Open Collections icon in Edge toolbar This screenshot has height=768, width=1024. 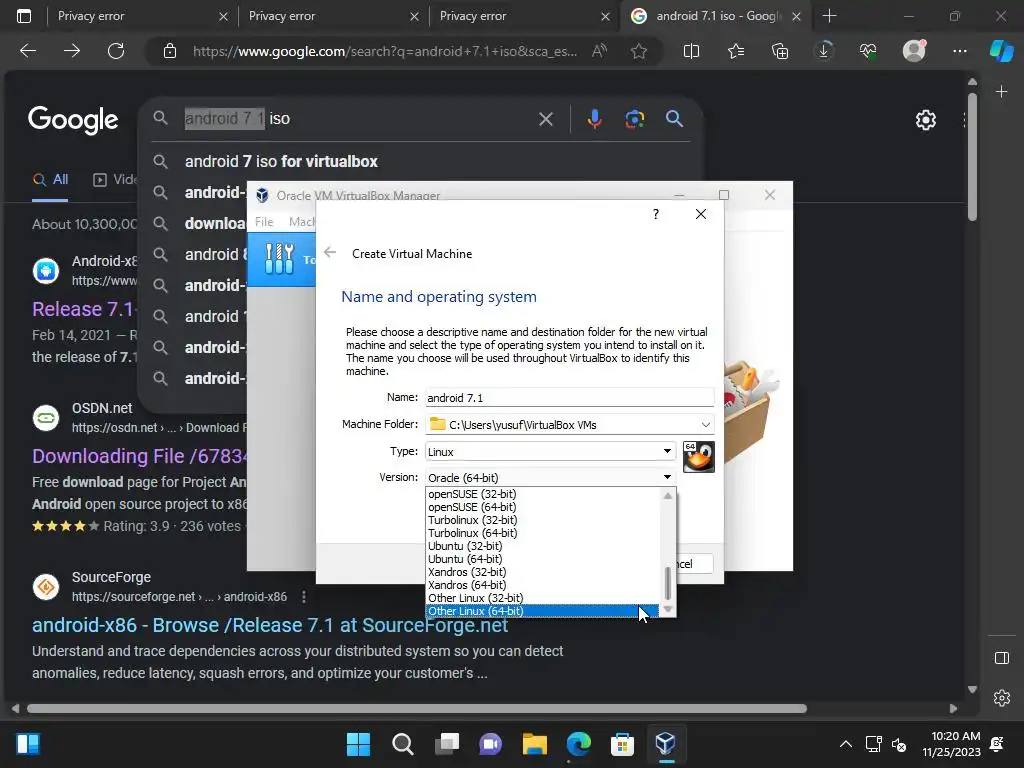pos(780,51)
